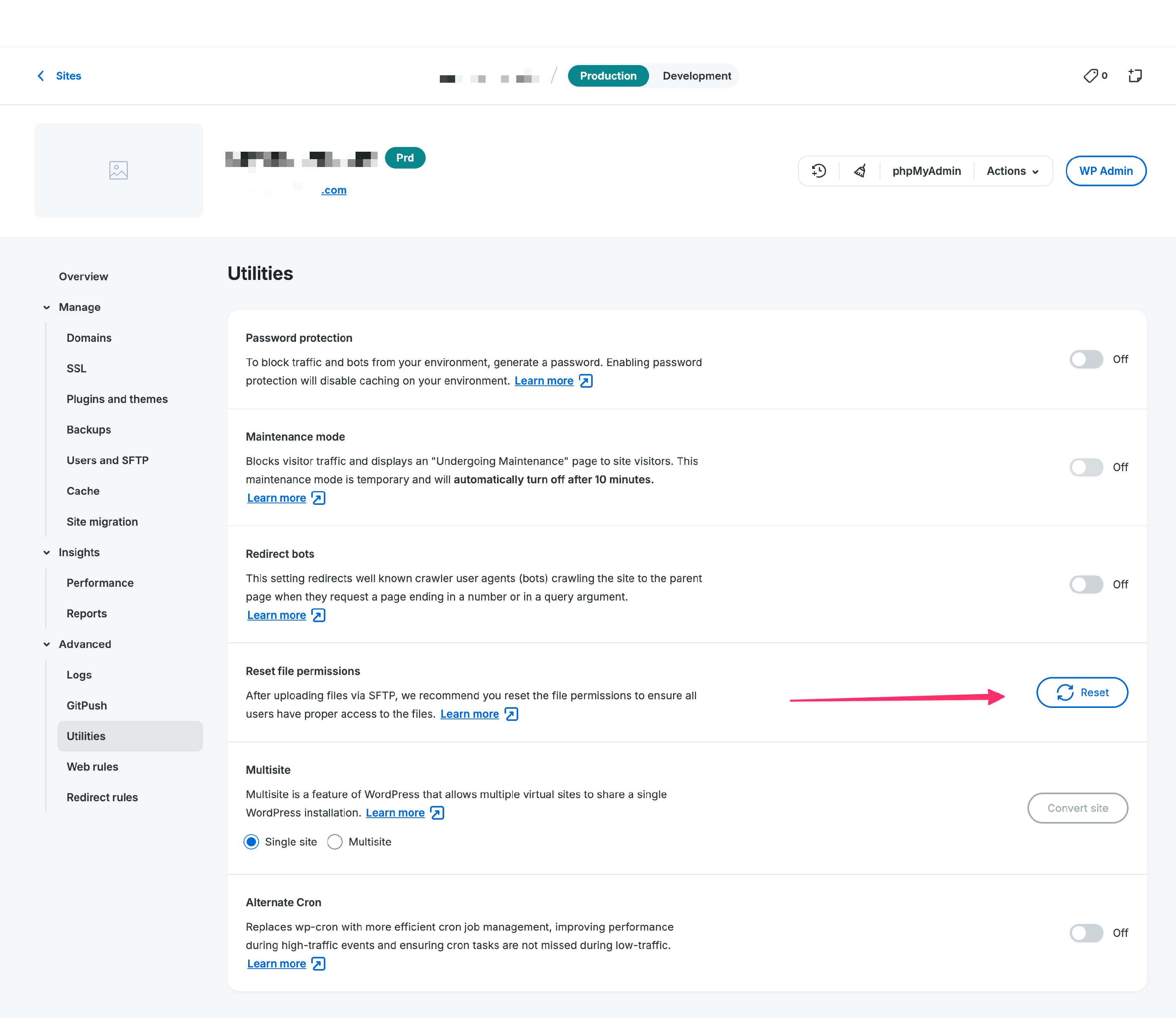Screen dimensions: 1176x1018
Task: Collapse the Advanced sidebar section
Action: pyautogui.click(x=47, y=644)
